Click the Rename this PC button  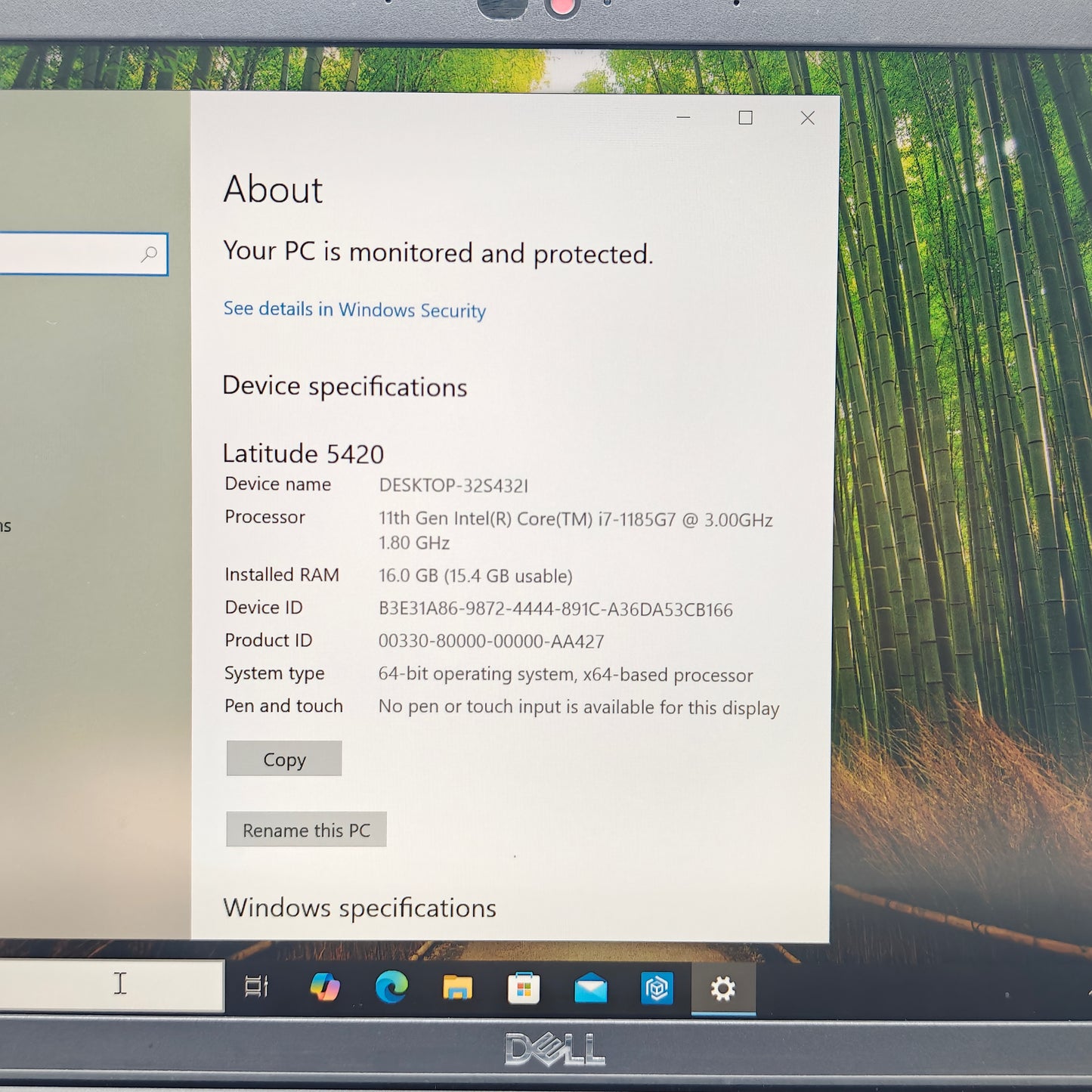tap(306, 830)
